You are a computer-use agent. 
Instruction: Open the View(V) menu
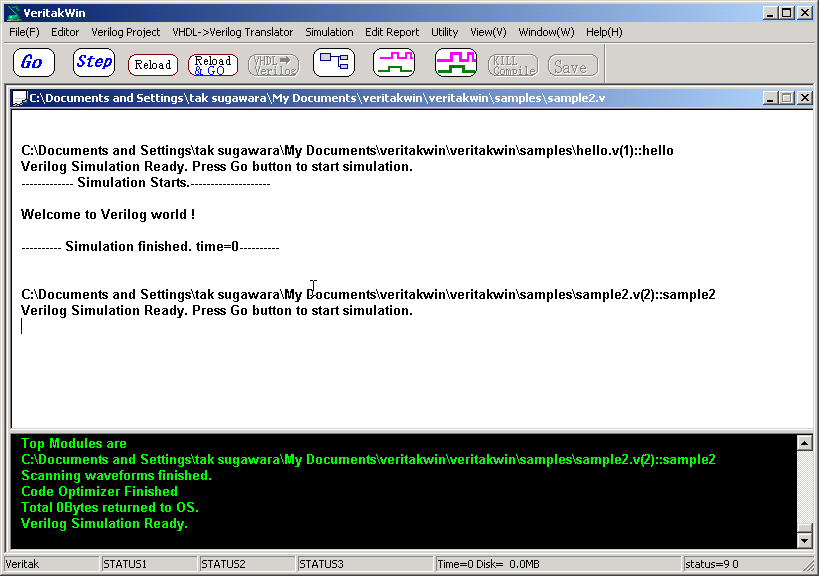click(488, 32)
